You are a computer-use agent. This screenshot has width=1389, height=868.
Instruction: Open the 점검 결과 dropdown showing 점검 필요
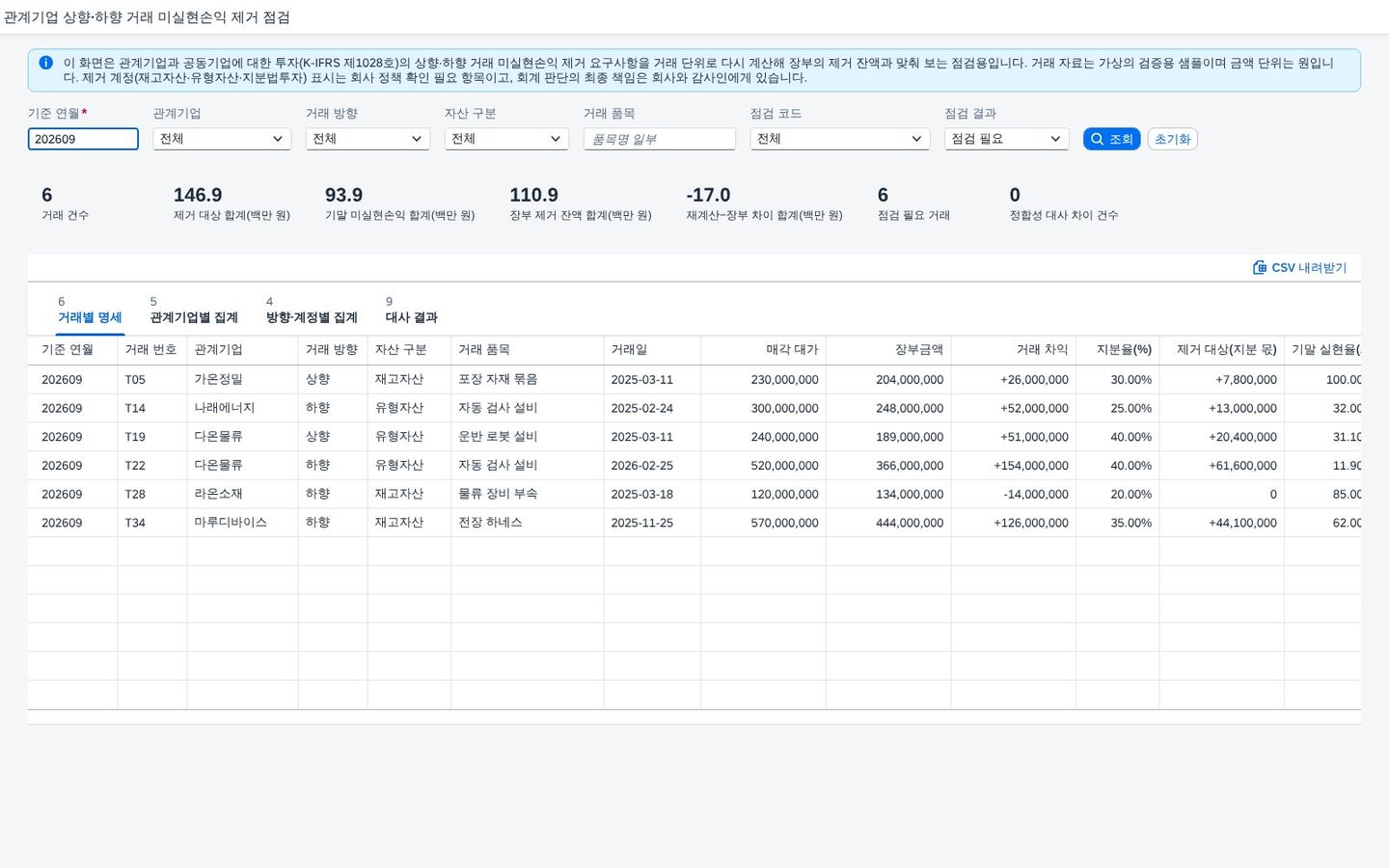coord(1006,139)
